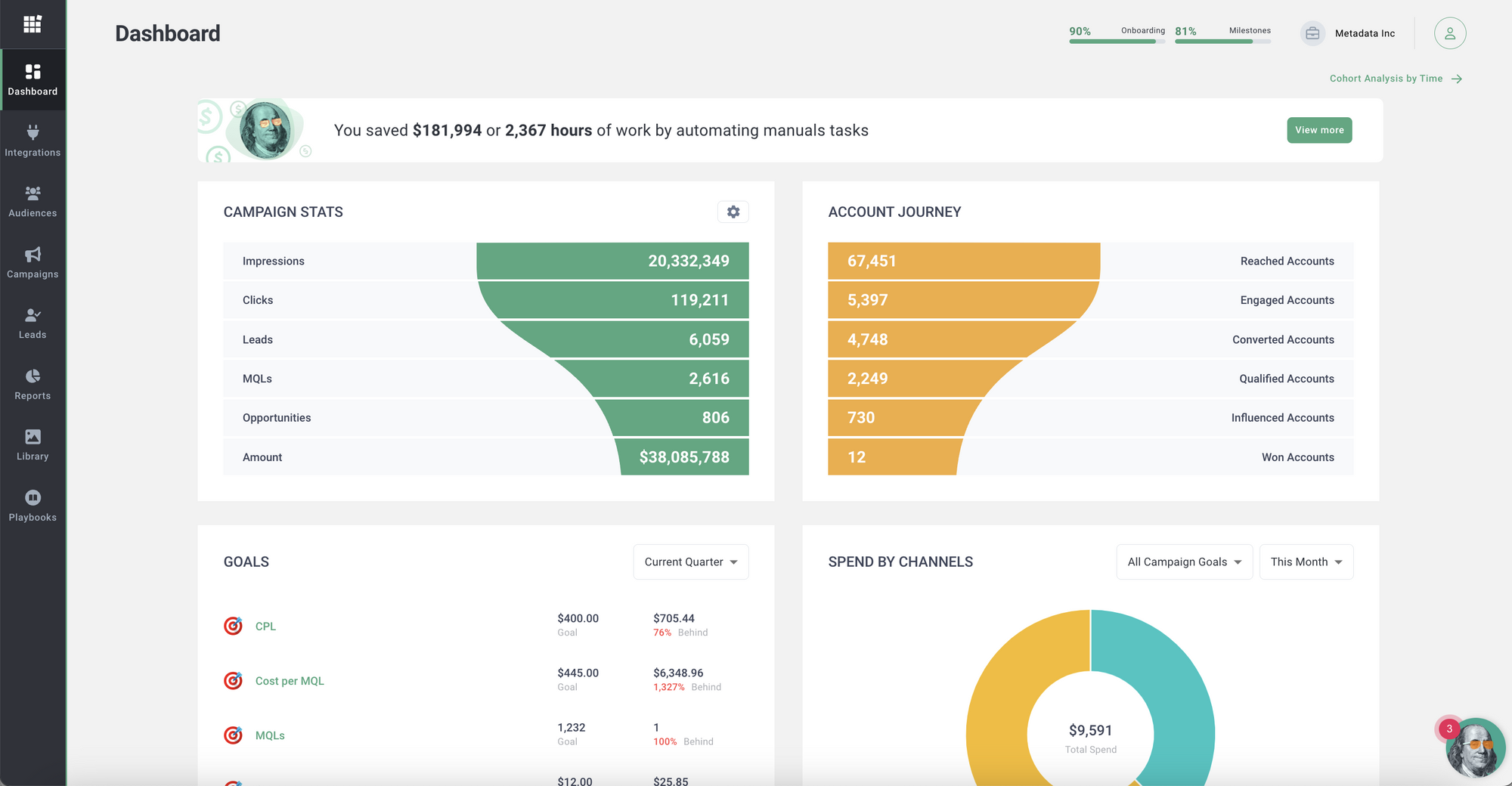Click the Impressions funnel row
This screenshot has width=1512, height=786.
[486, 261]
